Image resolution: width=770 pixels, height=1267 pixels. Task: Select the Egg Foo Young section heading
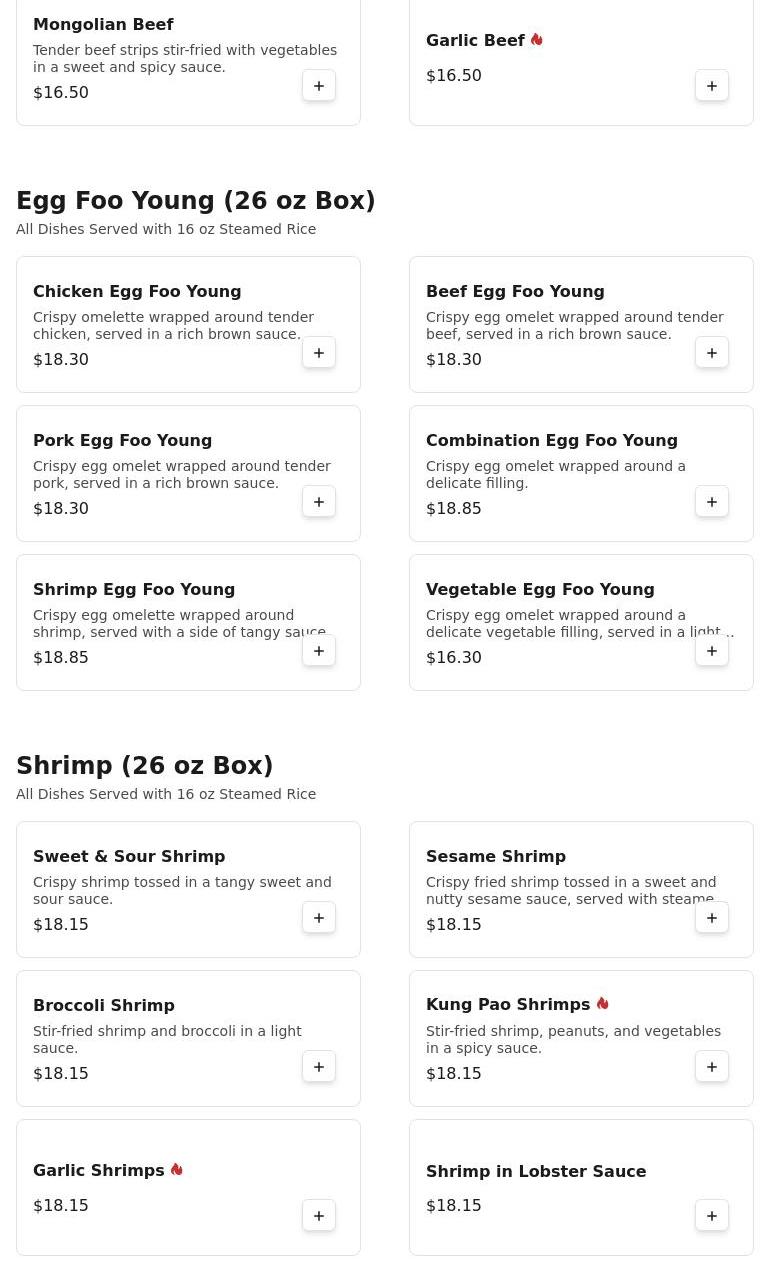tap(196, 201)
